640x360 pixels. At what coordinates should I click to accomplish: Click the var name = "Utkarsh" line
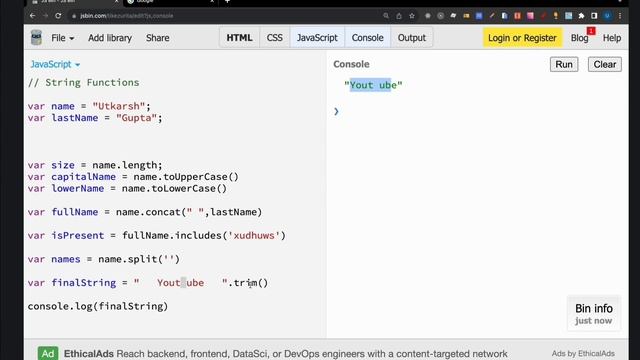89,106
